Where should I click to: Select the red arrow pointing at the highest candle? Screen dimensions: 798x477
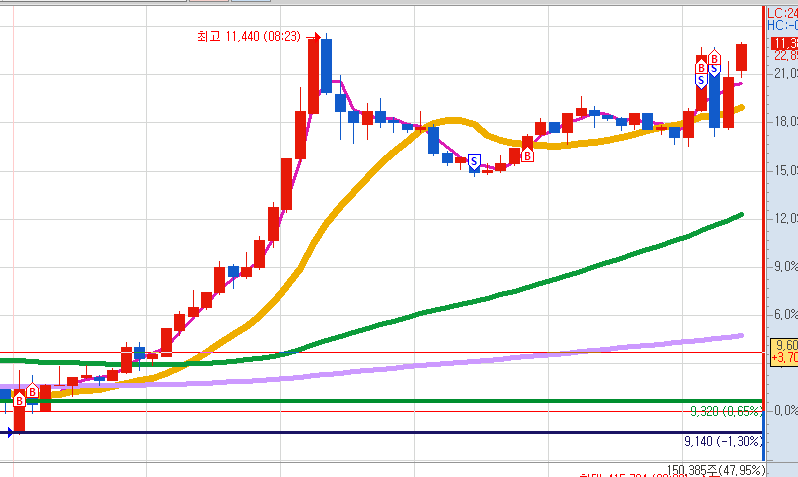pyautogui.click(x=312, y=37)
